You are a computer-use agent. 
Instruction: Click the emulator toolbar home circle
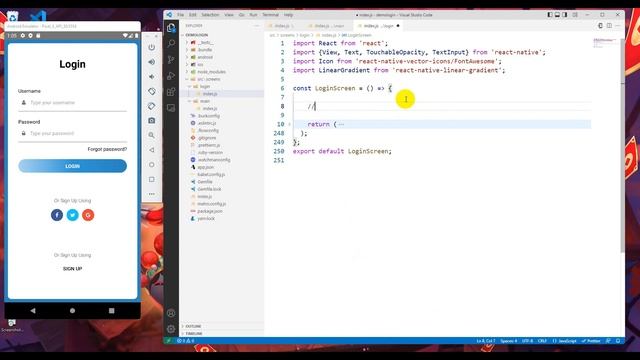(x=151, y=164)
